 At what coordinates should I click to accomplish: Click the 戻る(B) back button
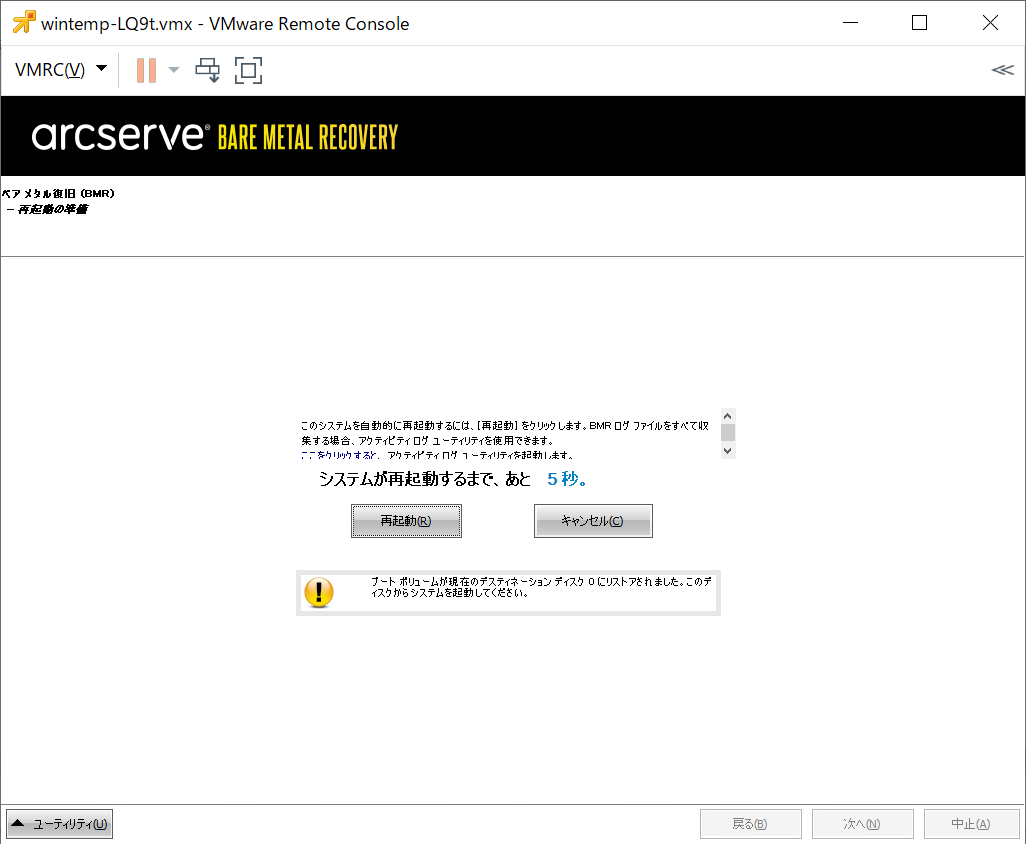point(751,824)
